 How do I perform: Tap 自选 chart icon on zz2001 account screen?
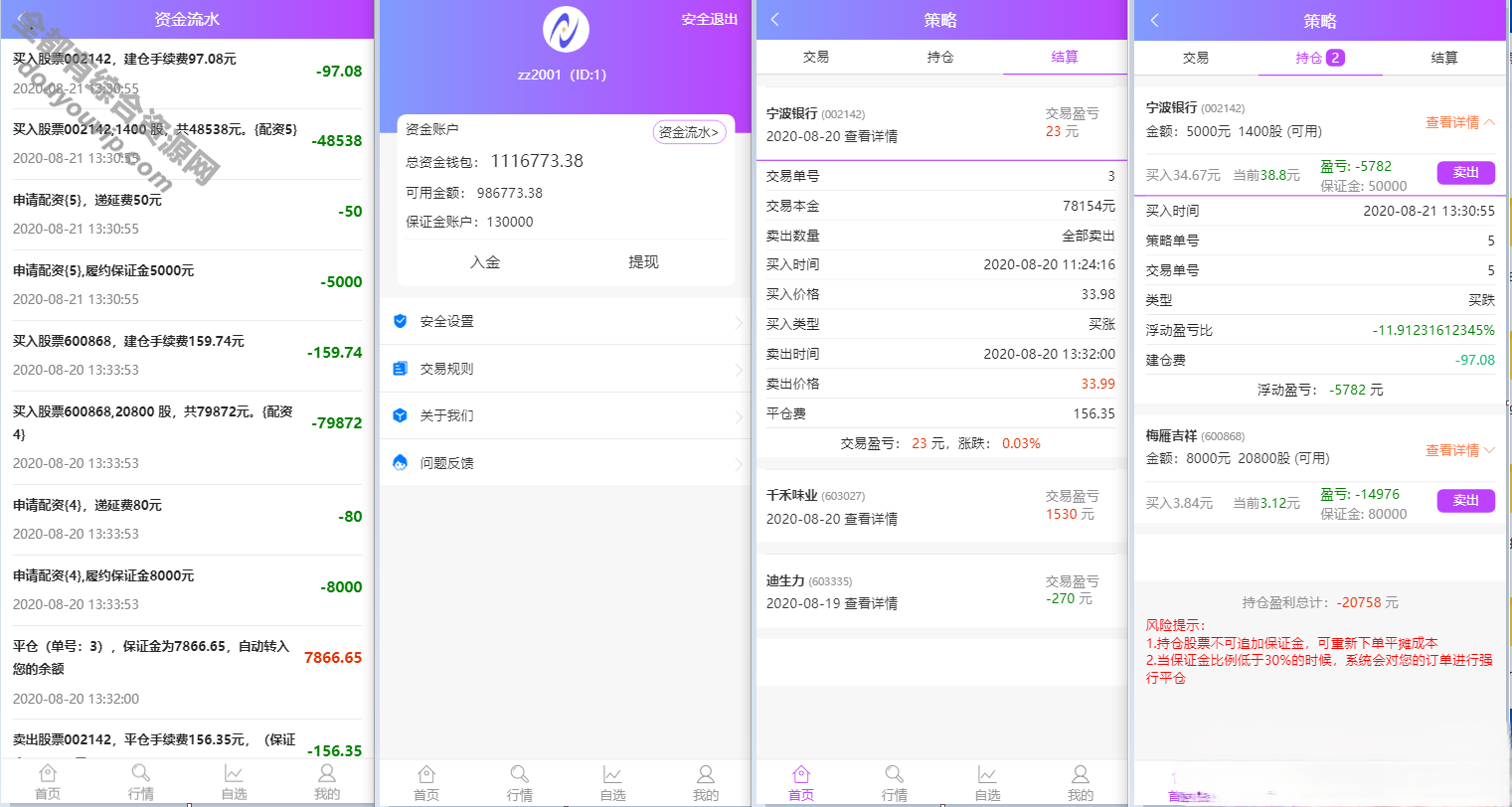coord(612,774)
